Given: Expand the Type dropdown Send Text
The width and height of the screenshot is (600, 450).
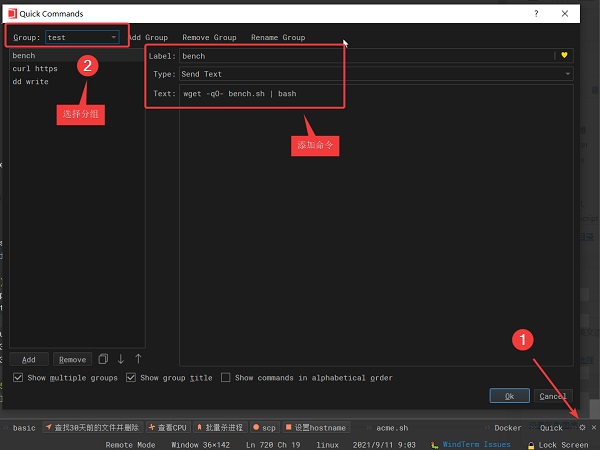Looking at the screenshot, I should (375, 74).
